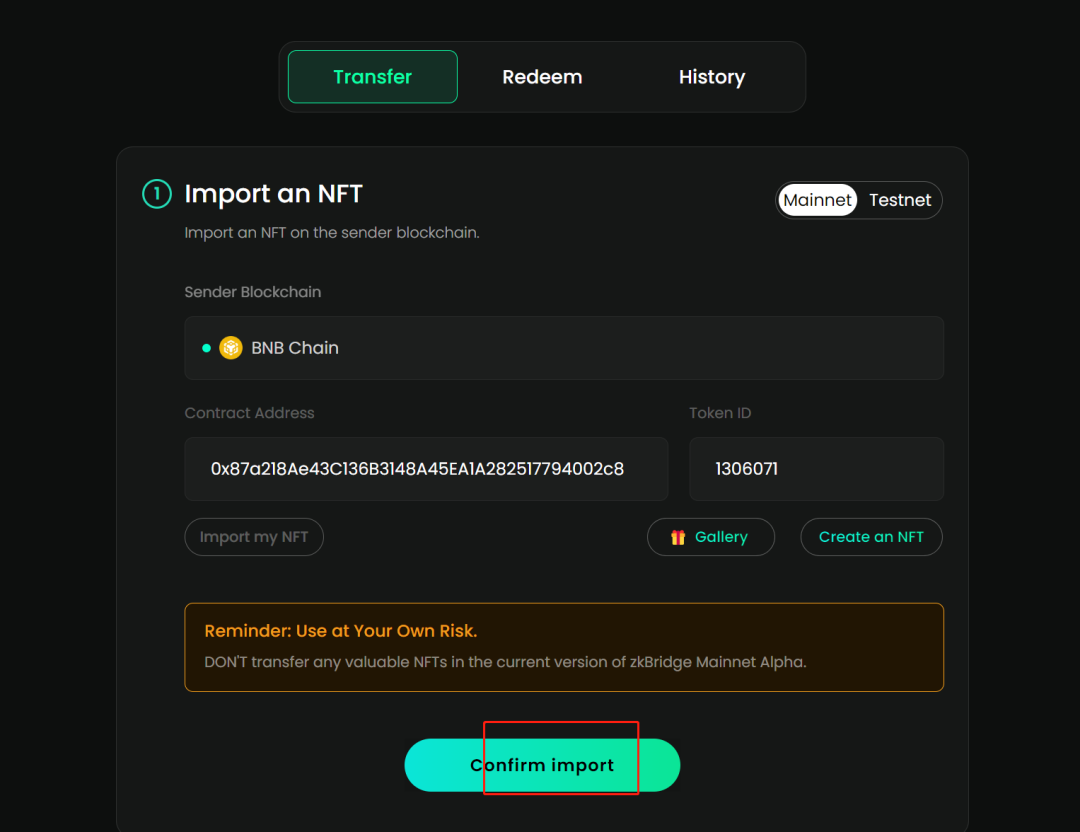Click Create an NFT button
This screenshot has height=832, width=1080.
(x=871, y=537)
